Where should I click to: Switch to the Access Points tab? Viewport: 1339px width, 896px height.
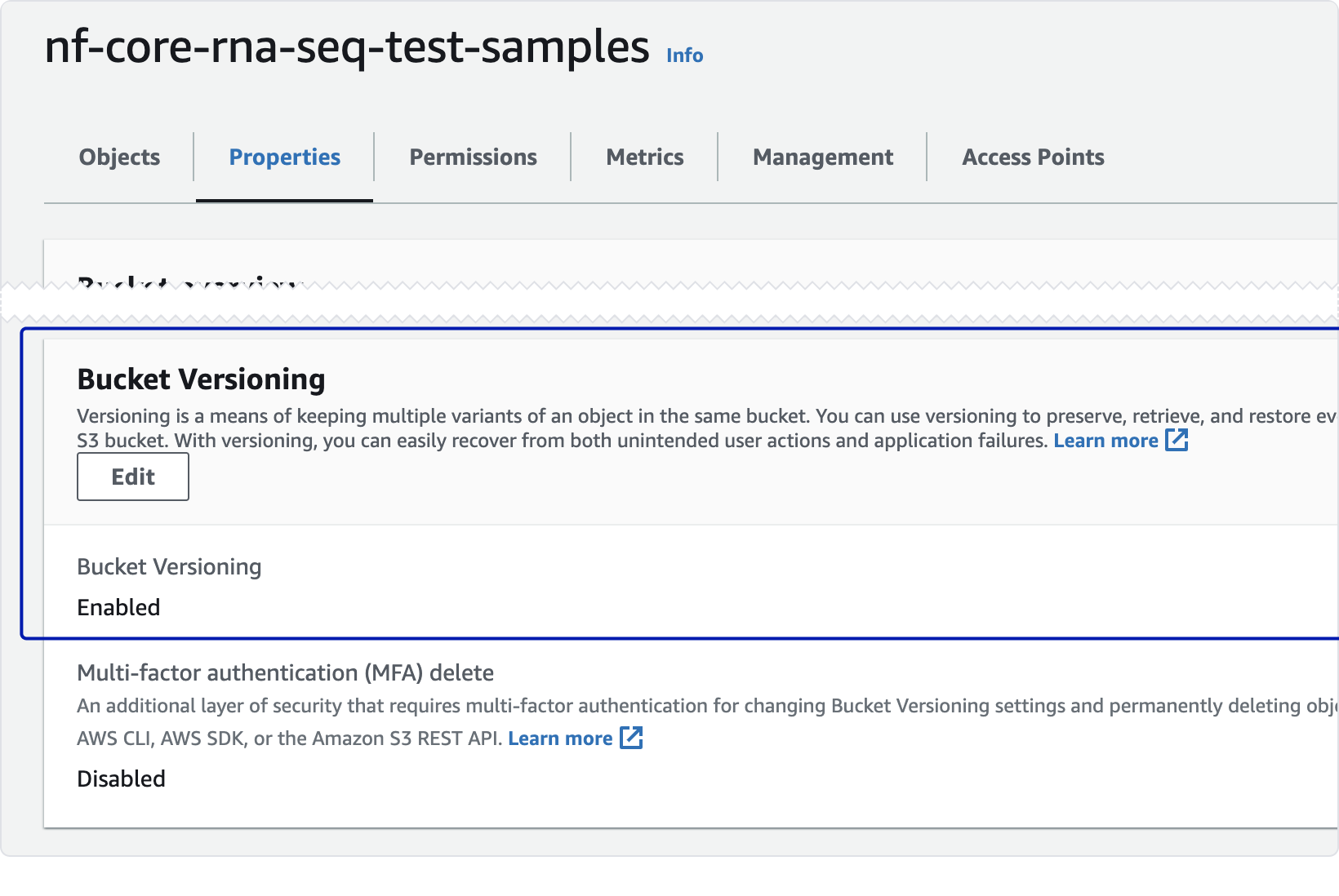click(1033, 157)
